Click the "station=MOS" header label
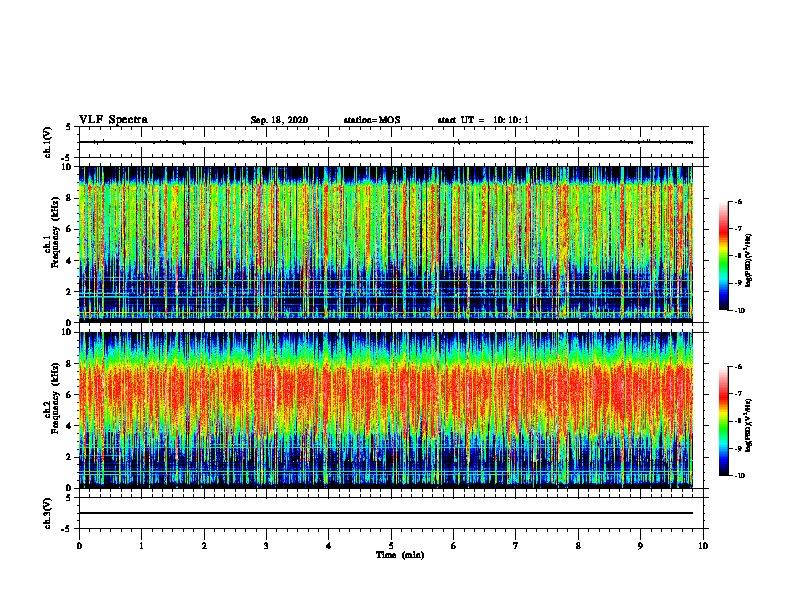 372,120
